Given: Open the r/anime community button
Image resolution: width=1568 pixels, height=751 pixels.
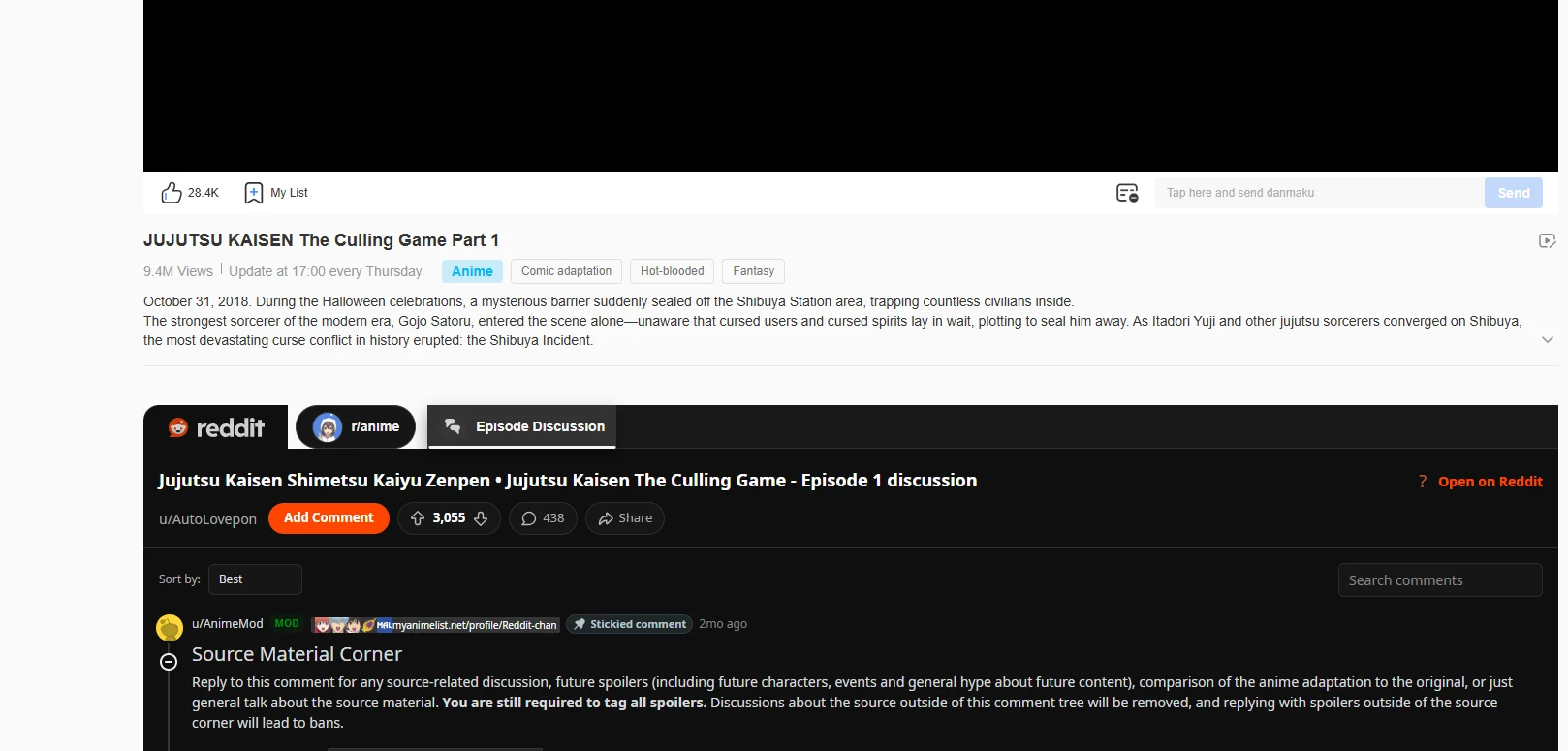Looking at the screenshot, I should pos(356,426).
